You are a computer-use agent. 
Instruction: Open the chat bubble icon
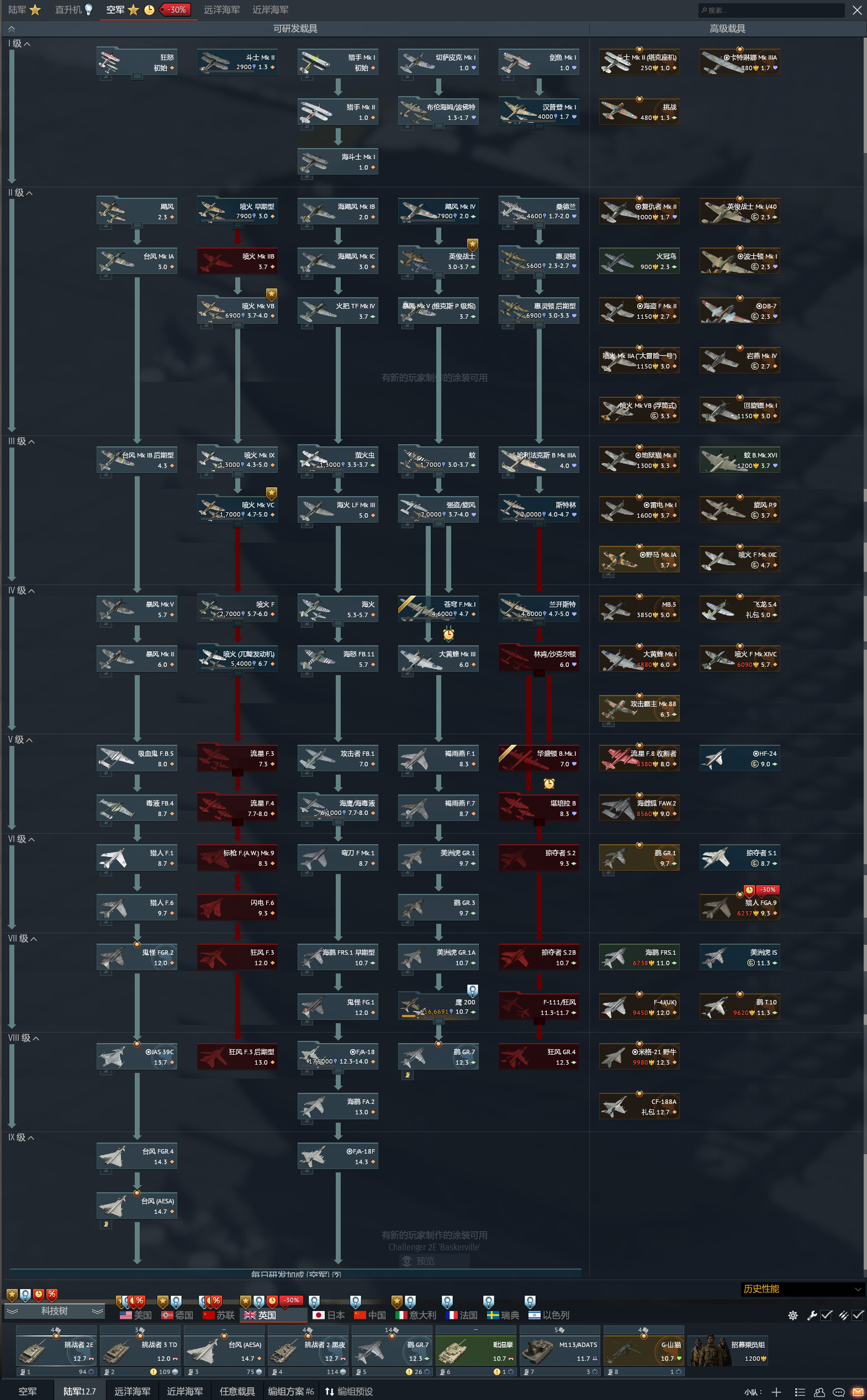tap(838, 1392)
